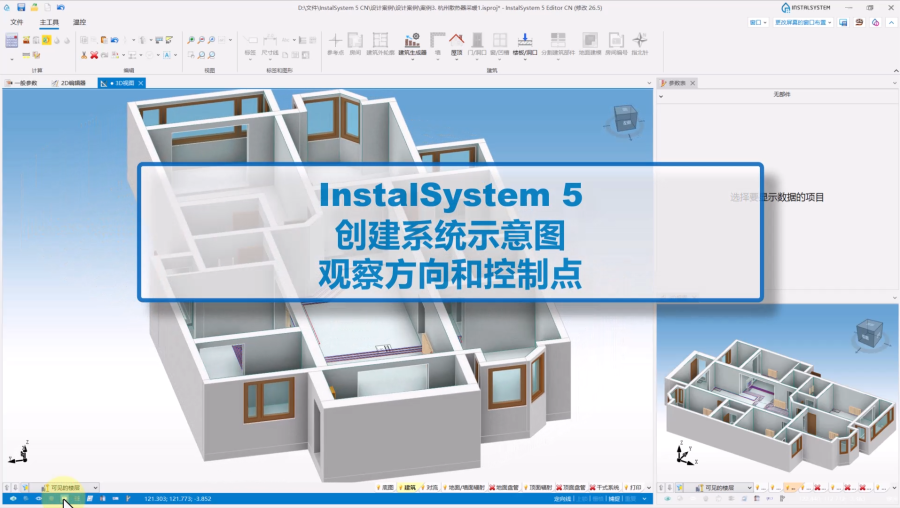Viewport: 900px width, 508px height.
Task: Select the Roof (屋顶) tool
Action: (456, 43)
